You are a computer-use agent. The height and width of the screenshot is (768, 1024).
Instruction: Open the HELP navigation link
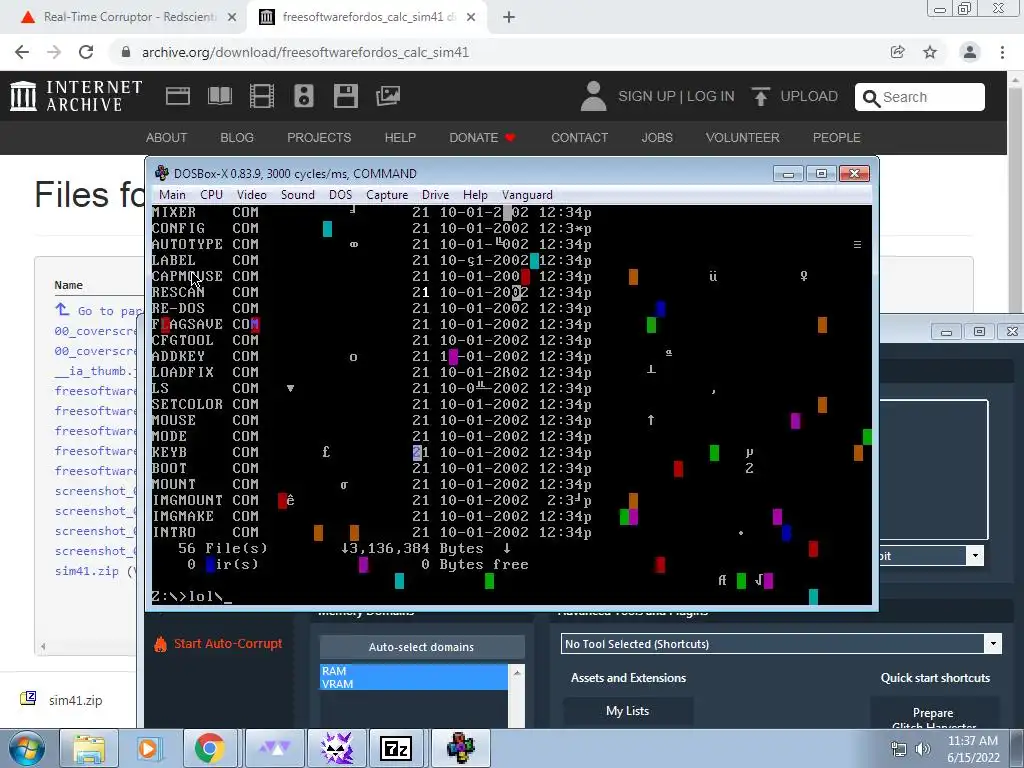[400, 138]
